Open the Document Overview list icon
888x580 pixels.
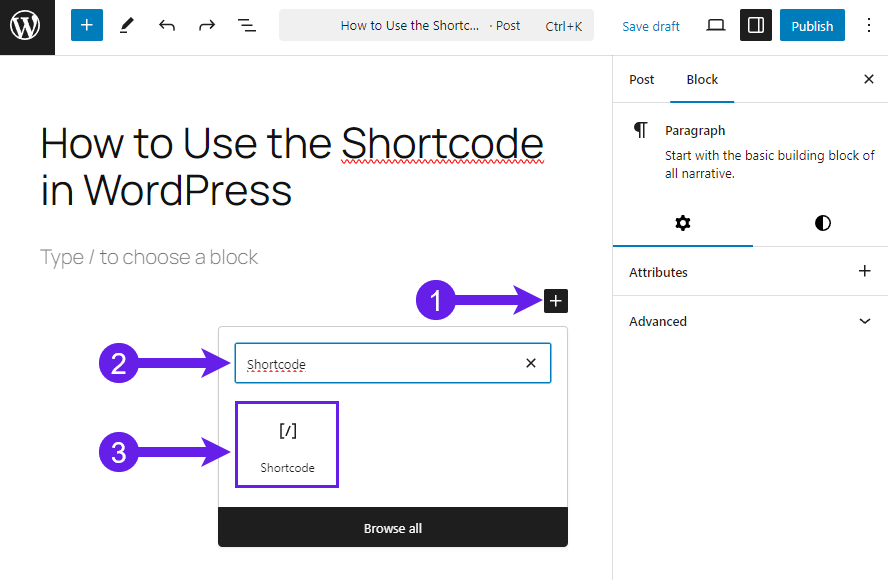click(x=246, y=25)
